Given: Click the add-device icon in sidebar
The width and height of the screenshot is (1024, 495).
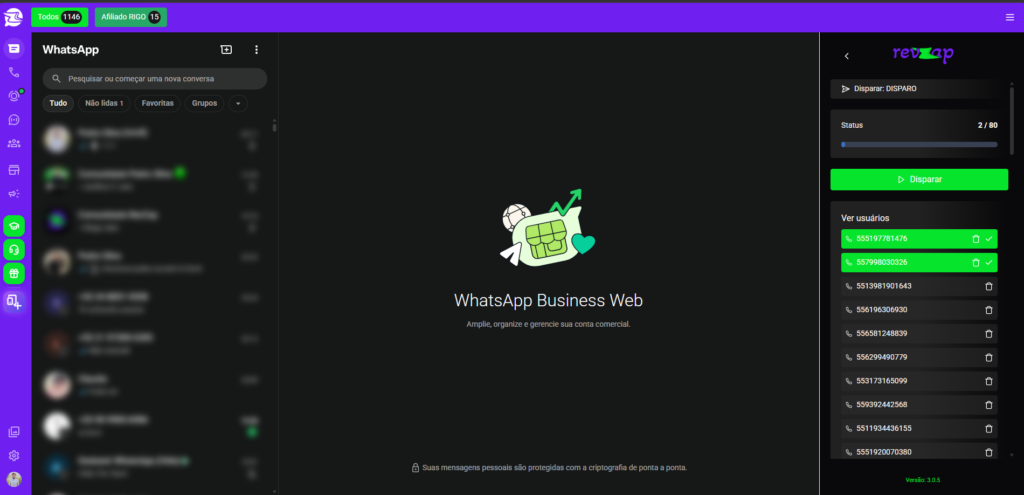Looking at the screenshot, I should pyautogui.click(x=14, y=301).
